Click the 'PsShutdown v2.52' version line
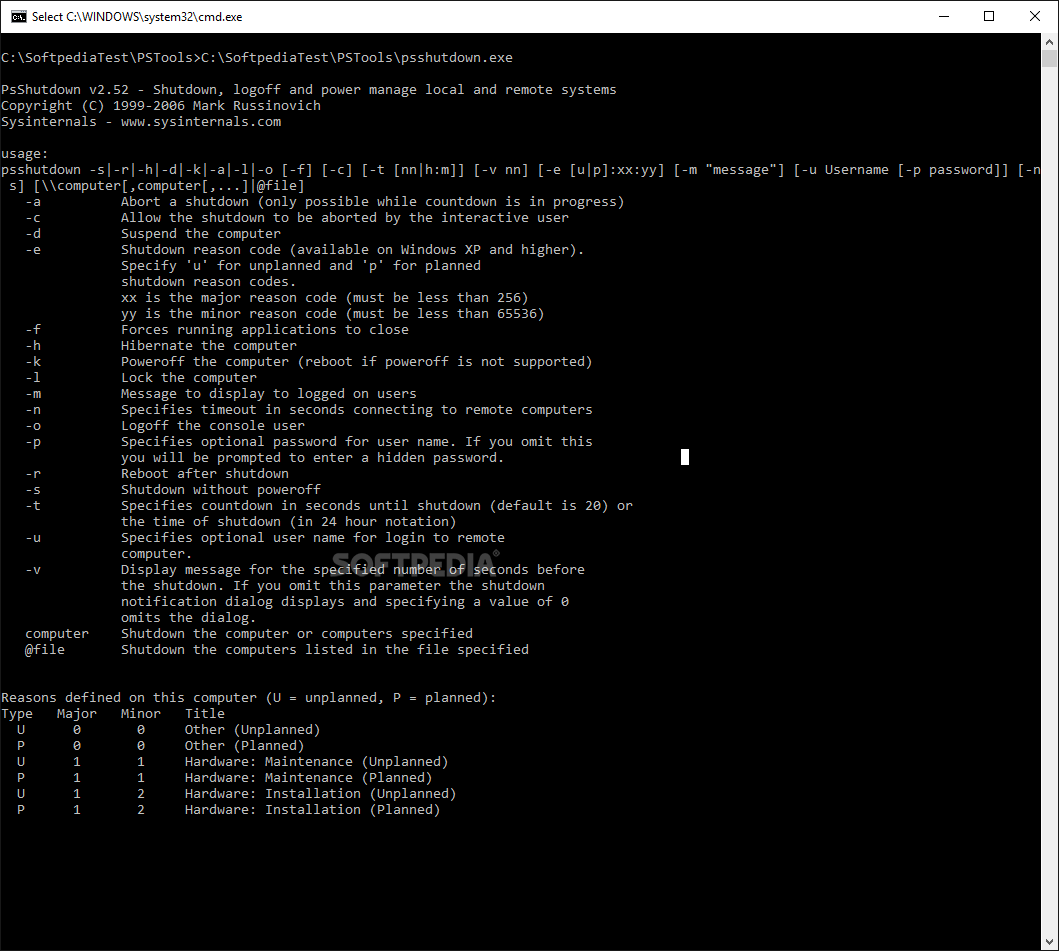 [x=309, y=90]
